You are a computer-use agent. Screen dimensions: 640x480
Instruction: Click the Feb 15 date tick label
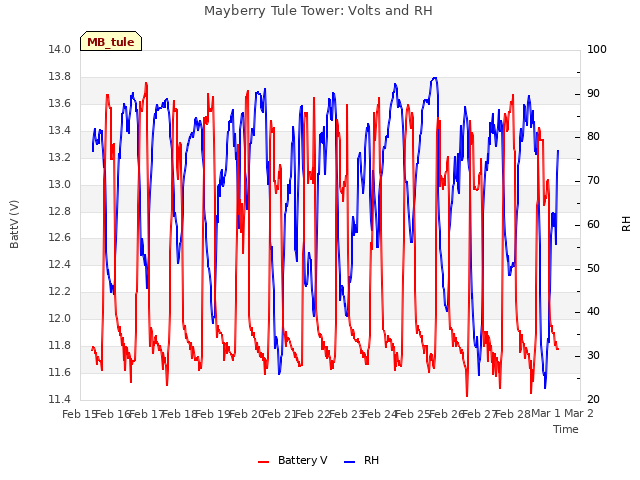79,414
